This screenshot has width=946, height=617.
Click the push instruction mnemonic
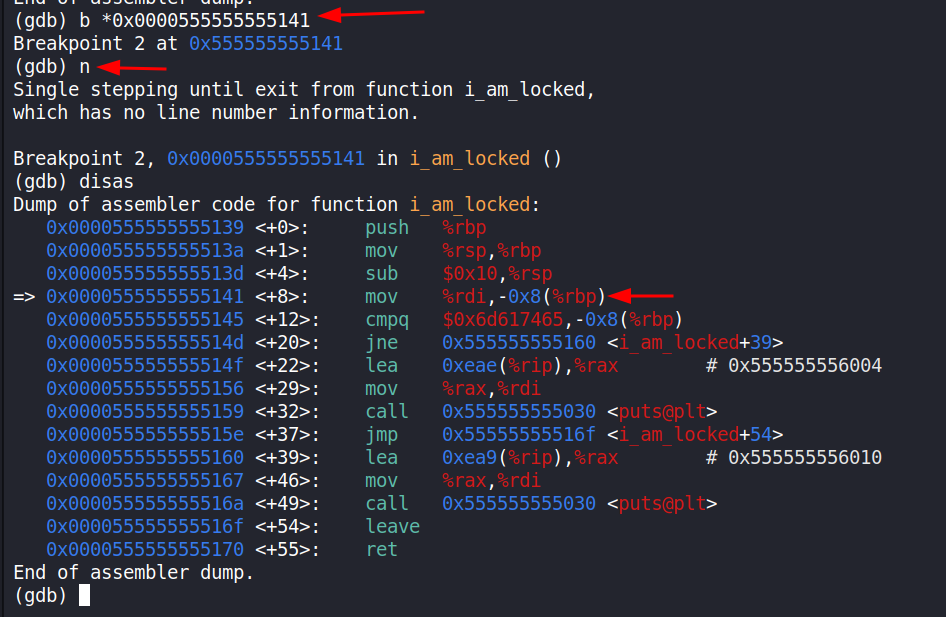[387, 227]
